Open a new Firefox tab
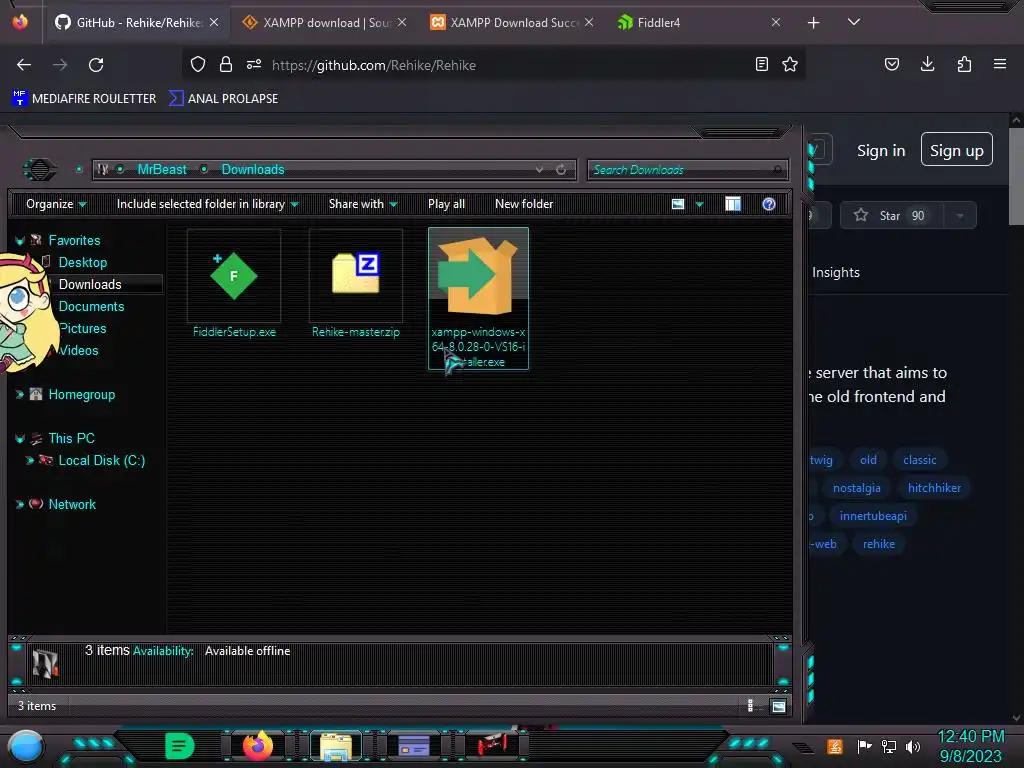The image size is (1024, 768). coord(814,23)
